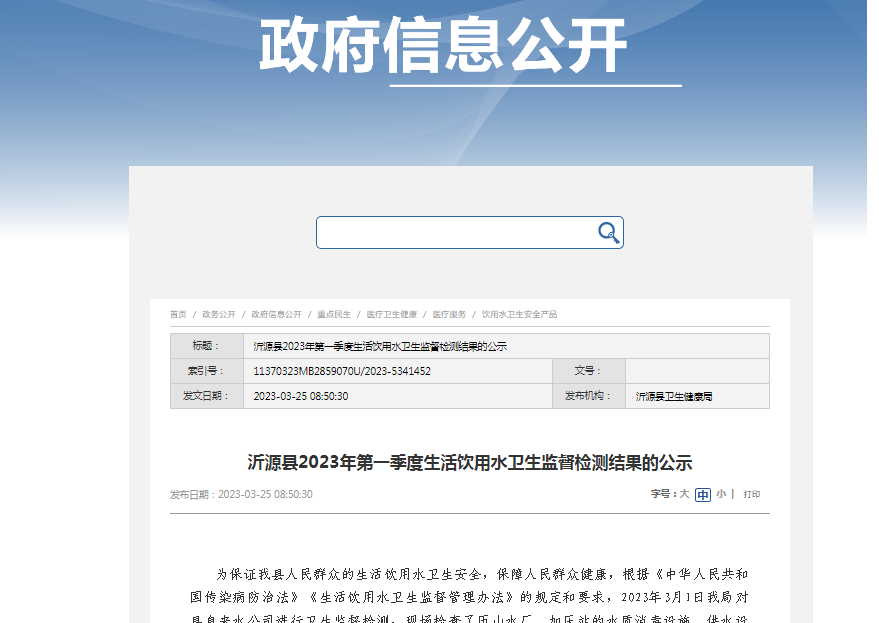The width and height of the screenshot is (879, 623).
Task: Click the 政府信息公开 header banner title
Action: [443, 44]
